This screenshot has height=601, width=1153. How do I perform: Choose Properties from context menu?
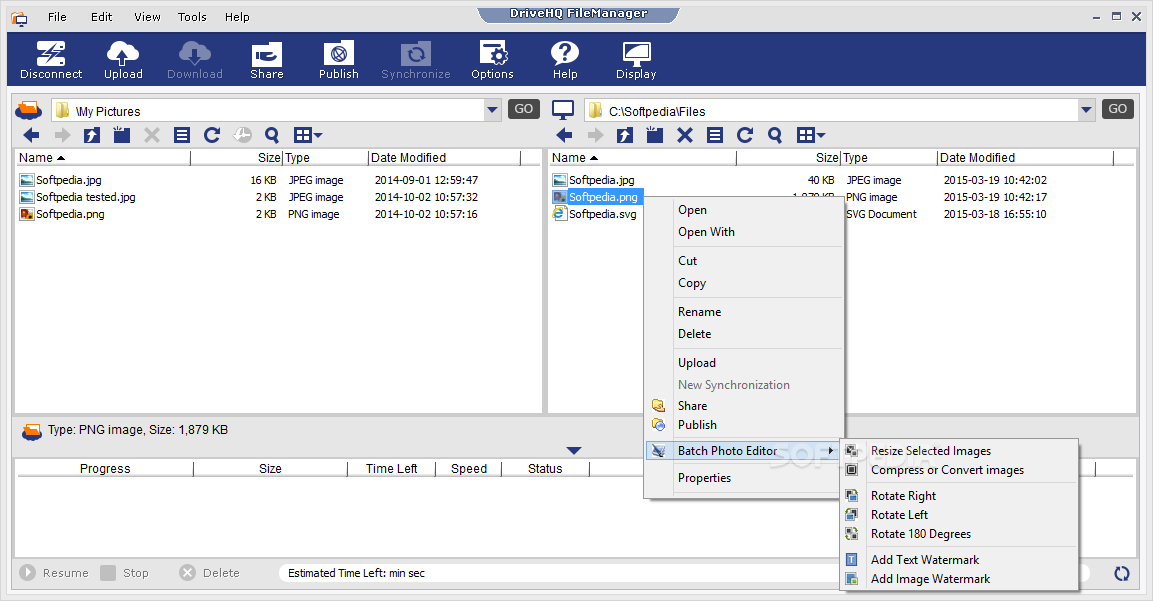[x=704, y=478]
